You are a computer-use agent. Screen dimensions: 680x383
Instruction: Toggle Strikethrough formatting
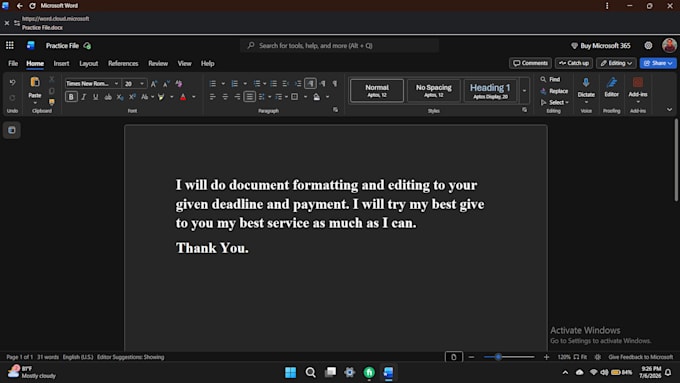tap(108, 97)
